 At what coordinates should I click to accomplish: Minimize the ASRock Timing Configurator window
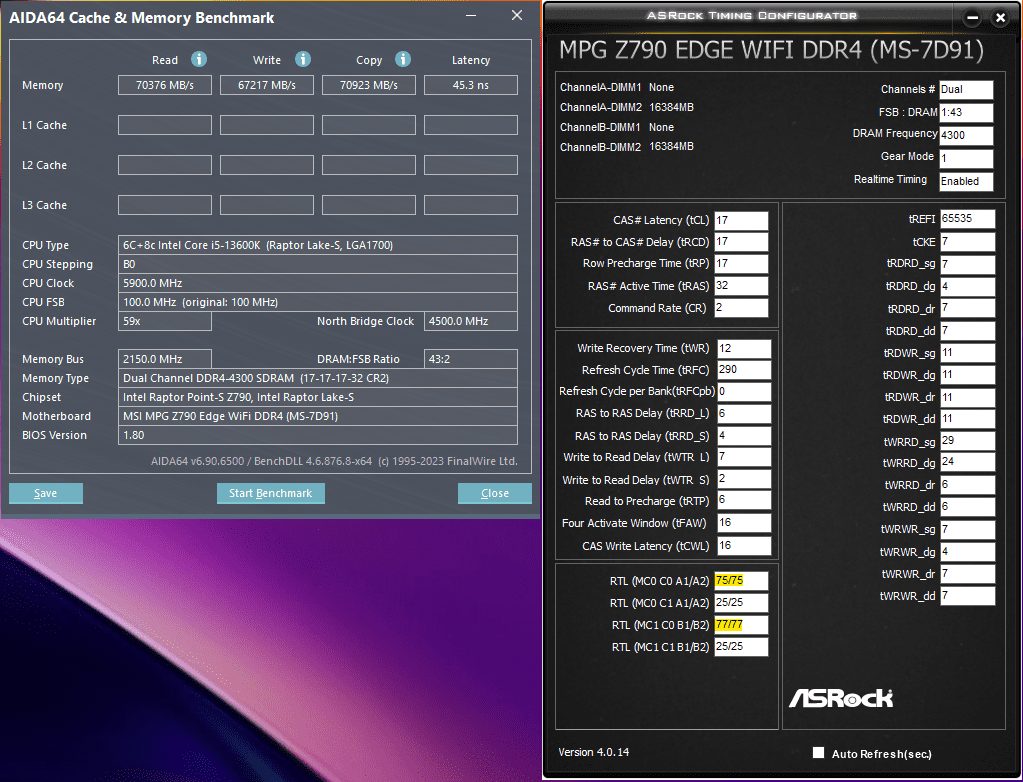(972, 18)
